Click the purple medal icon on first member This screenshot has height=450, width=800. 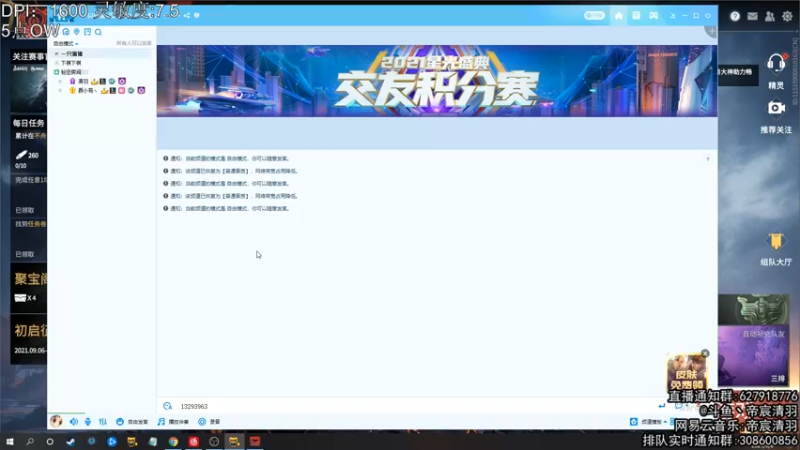[122, 81]
